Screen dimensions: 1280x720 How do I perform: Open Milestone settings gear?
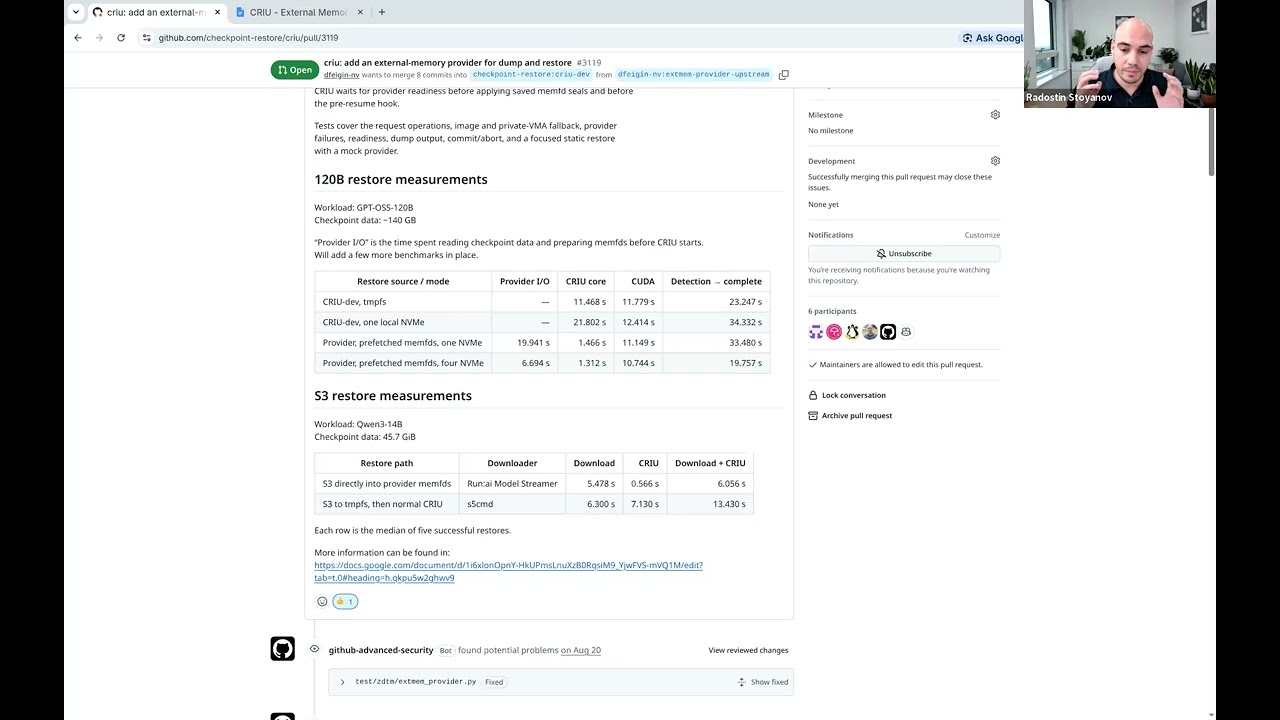point(995,115)
